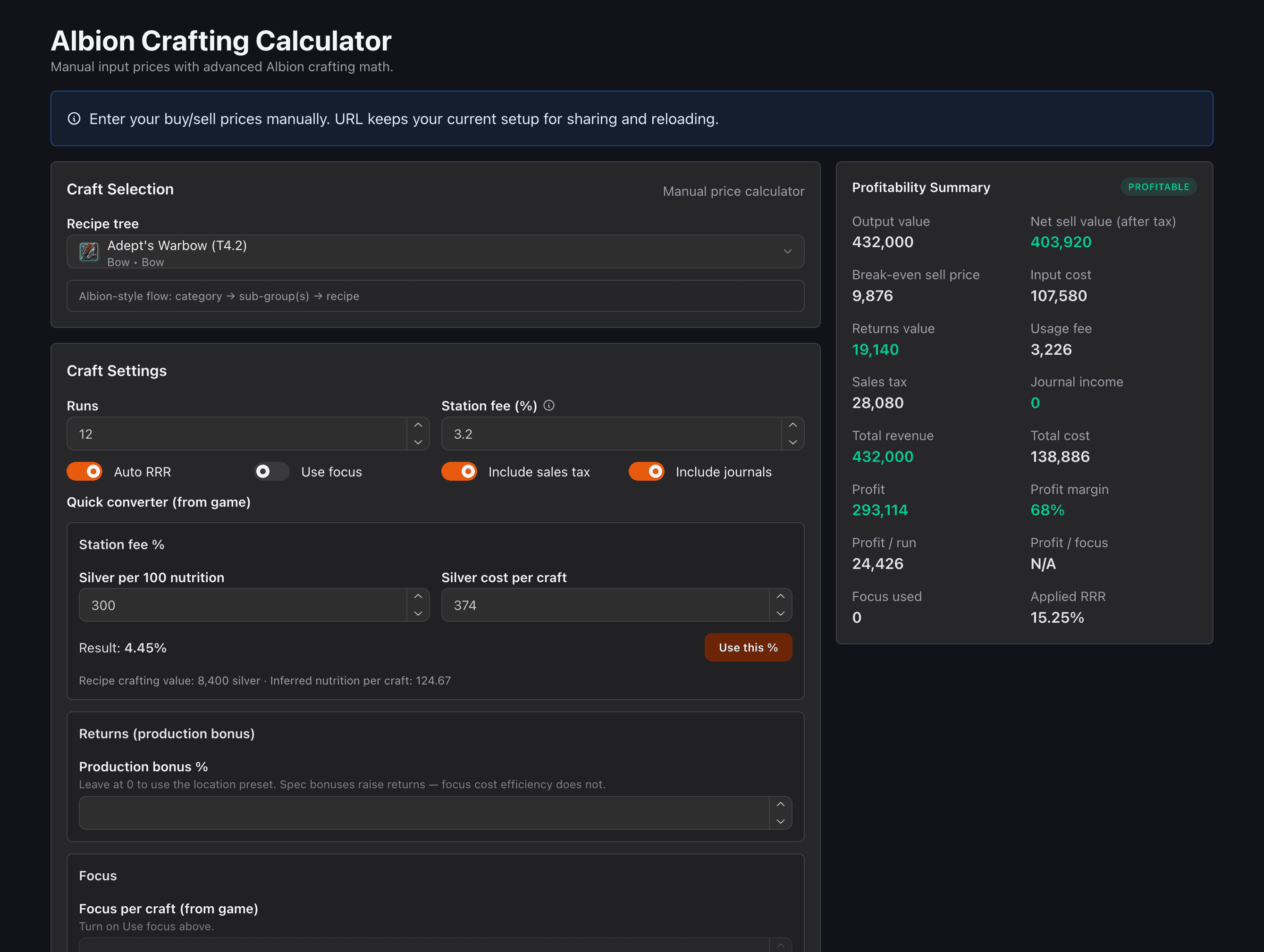Click the Use this % button

(x=748, y=648)
